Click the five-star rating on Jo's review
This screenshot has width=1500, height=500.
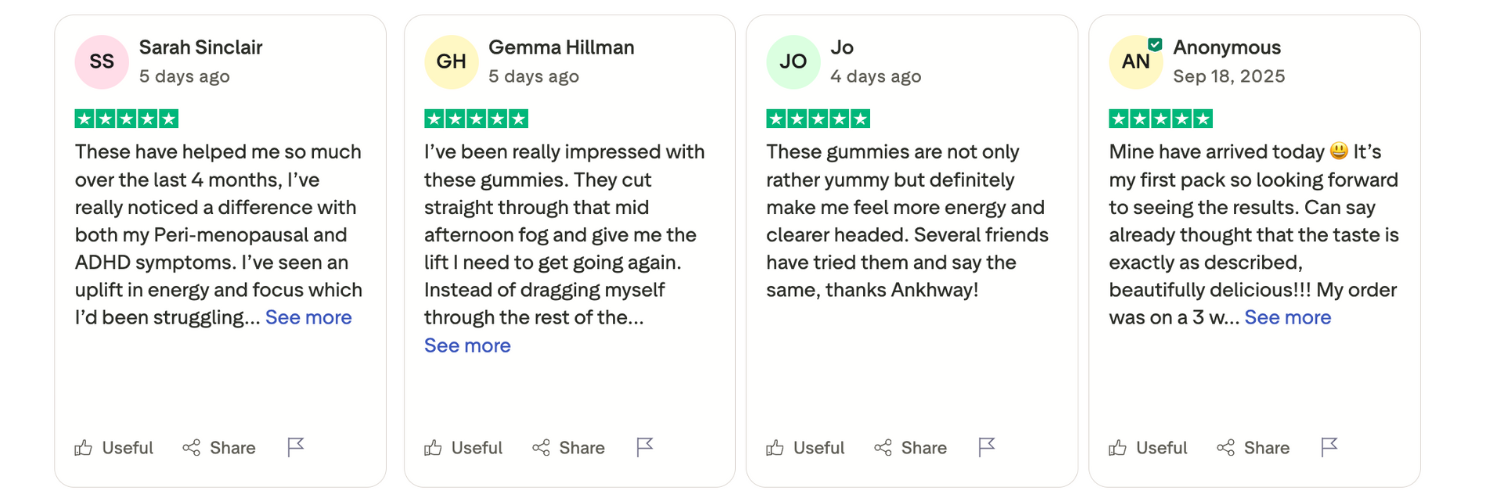(x=818, y=119)
